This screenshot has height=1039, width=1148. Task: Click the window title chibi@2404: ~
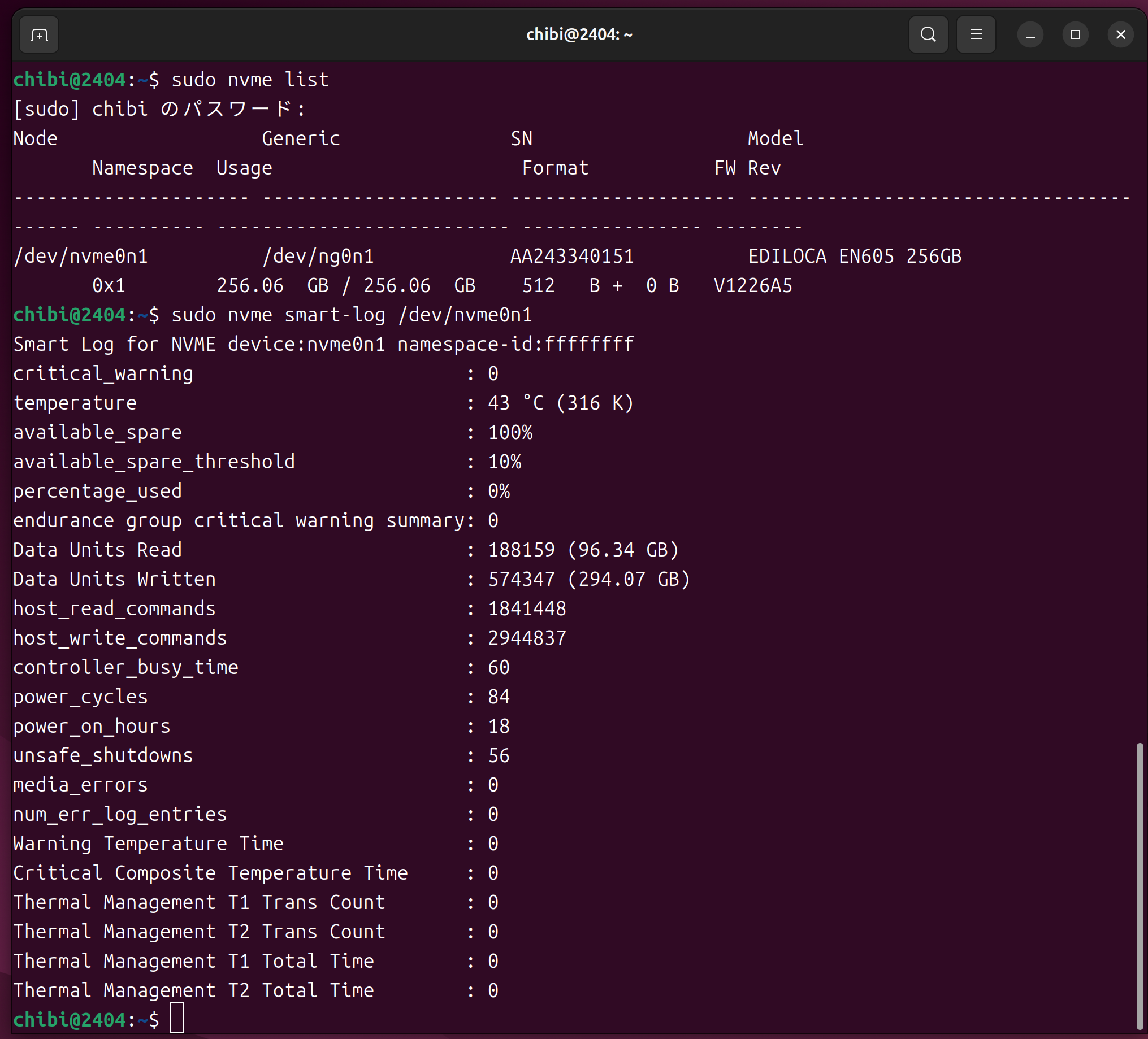[579, 34]
